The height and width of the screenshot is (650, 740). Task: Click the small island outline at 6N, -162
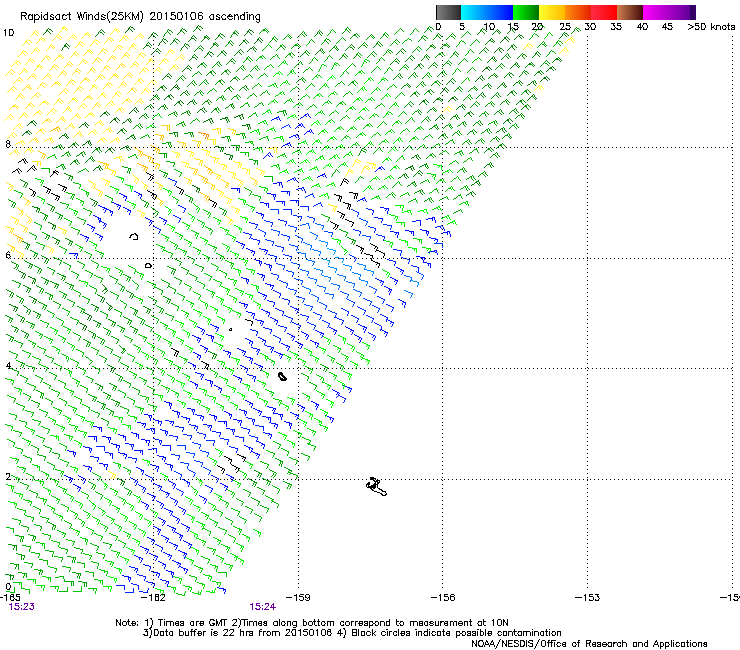(148, 266)
